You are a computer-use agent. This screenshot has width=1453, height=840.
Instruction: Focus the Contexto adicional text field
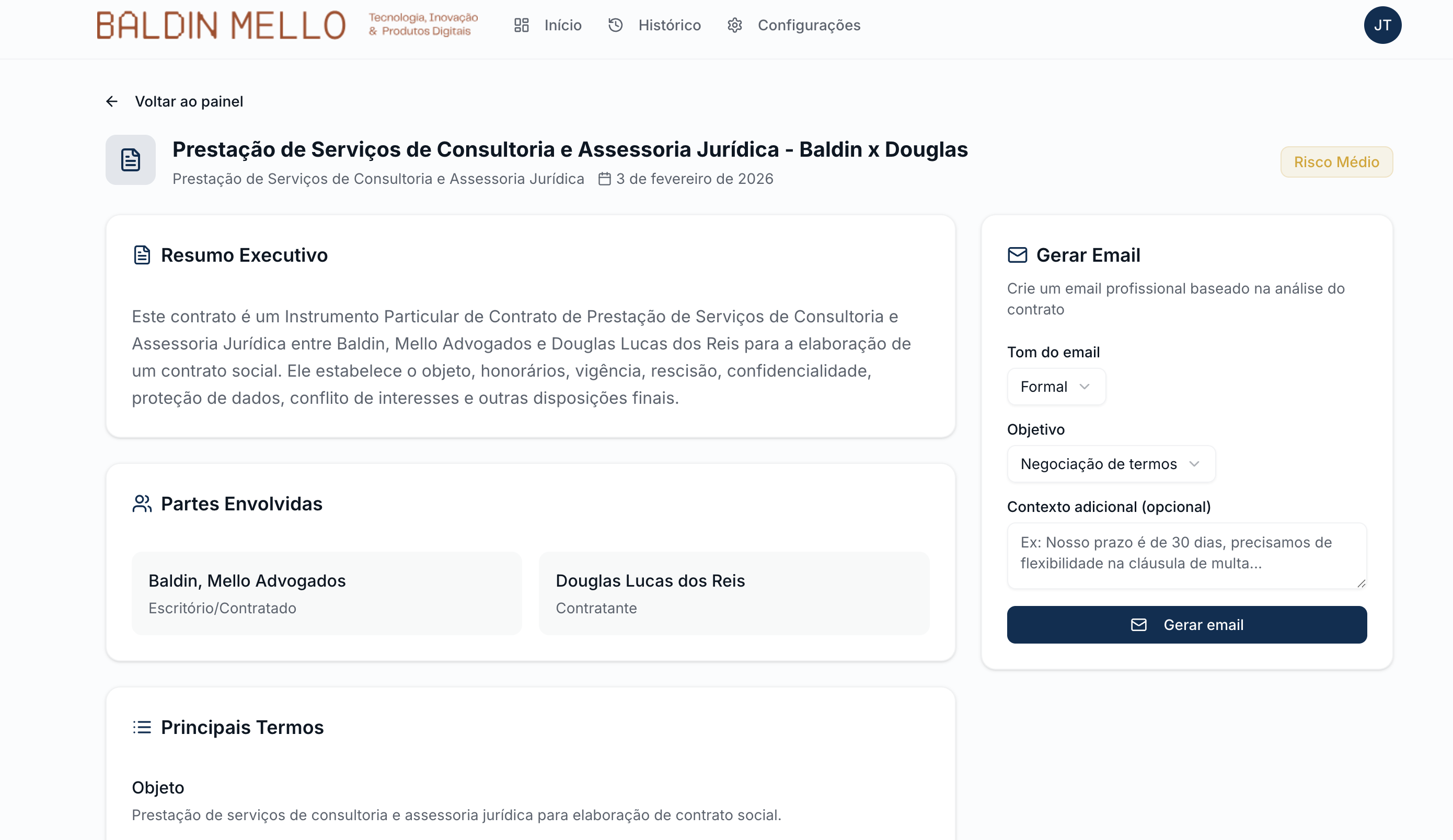coord(1186,555)
